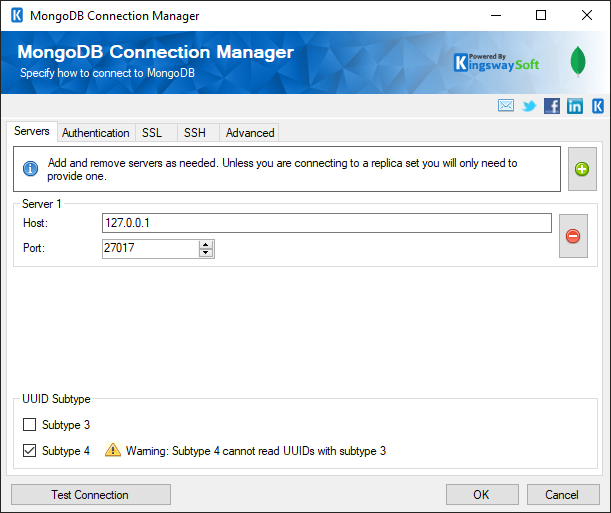Switch to the Authentication tab
611x513 pixels.
96,133
